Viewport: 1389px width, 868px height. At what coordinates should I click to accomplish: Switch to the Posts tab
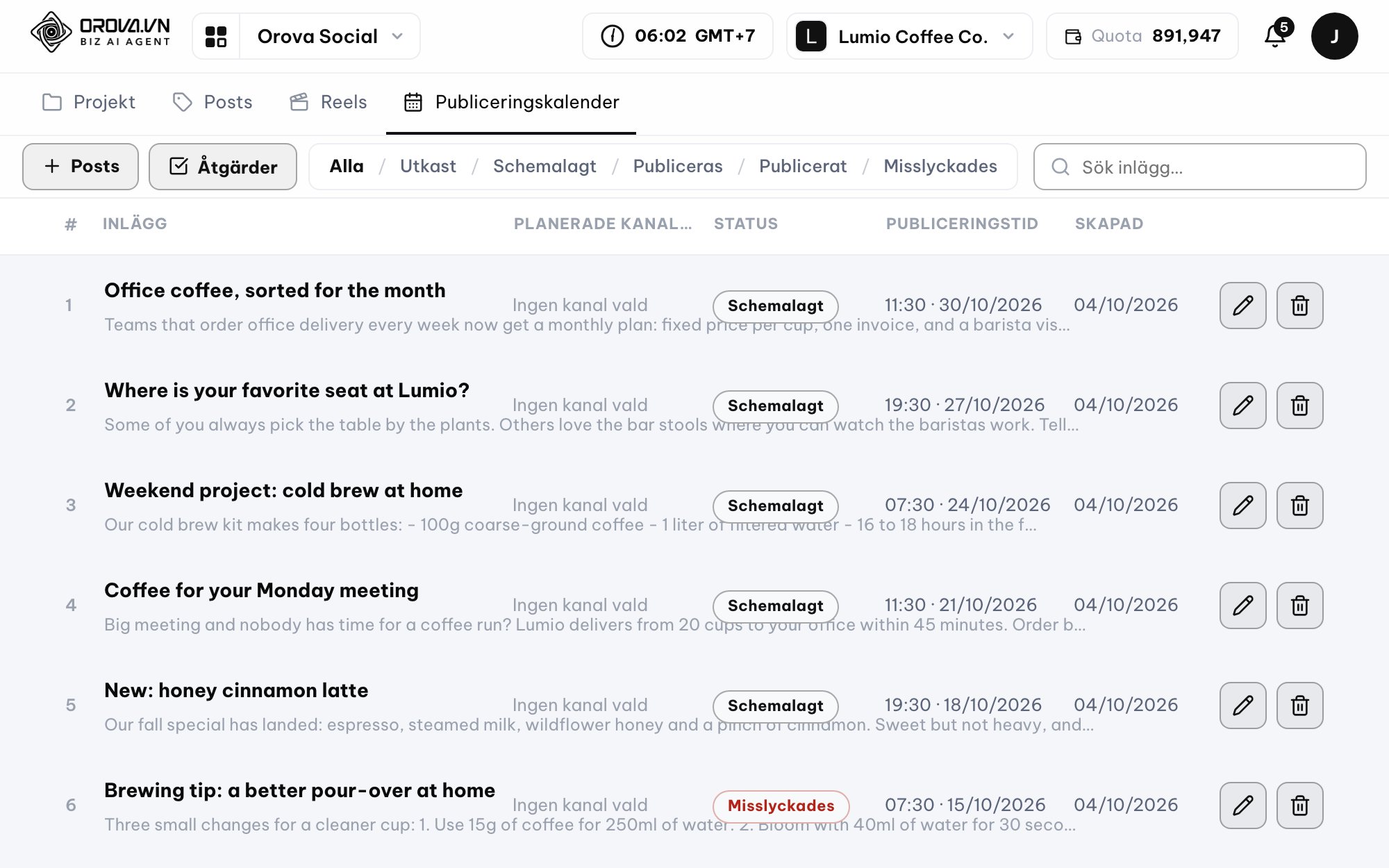pos(213,102)
